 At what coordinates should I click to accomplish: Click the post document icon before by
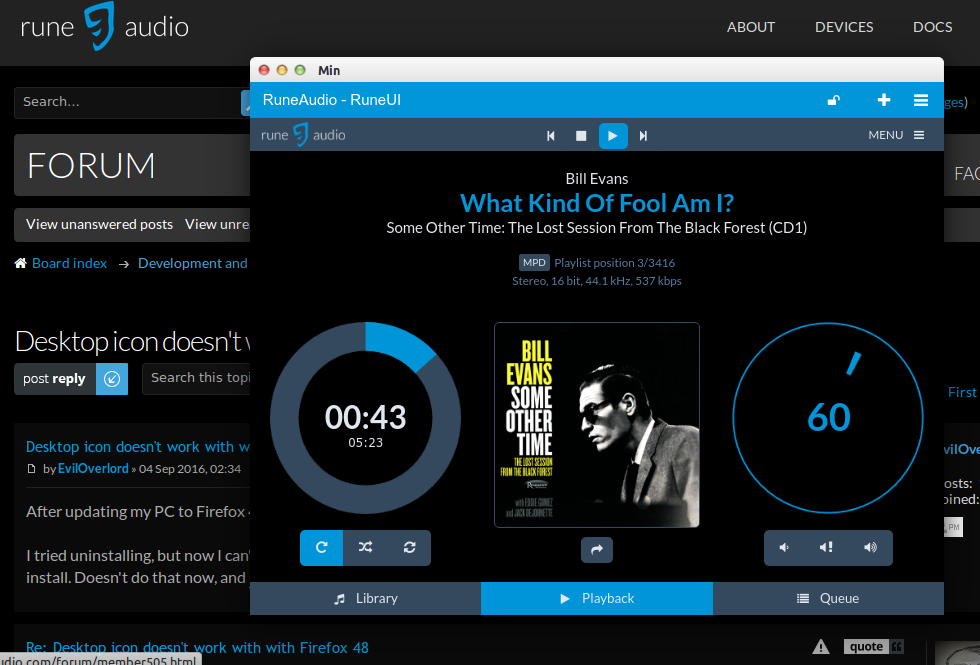[x=32, y=469]
